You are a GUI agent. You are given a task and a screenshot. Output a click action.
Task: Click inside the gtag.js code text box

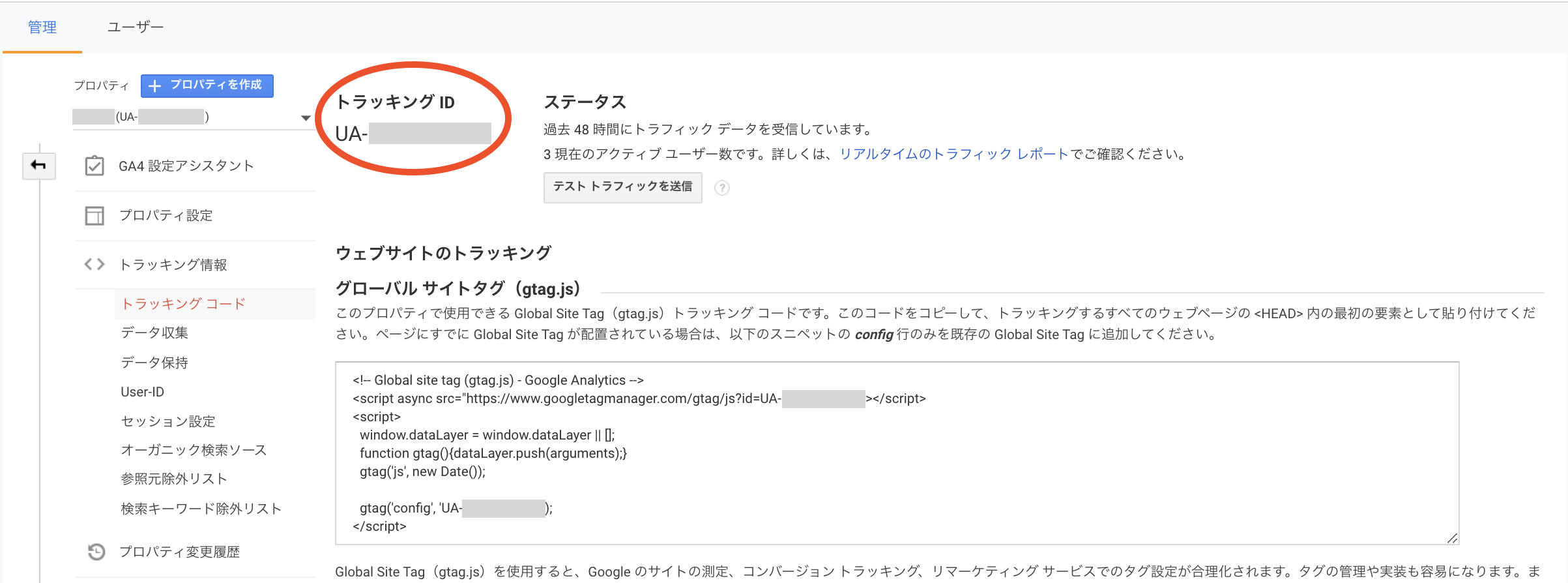click(x=897, y=453)
